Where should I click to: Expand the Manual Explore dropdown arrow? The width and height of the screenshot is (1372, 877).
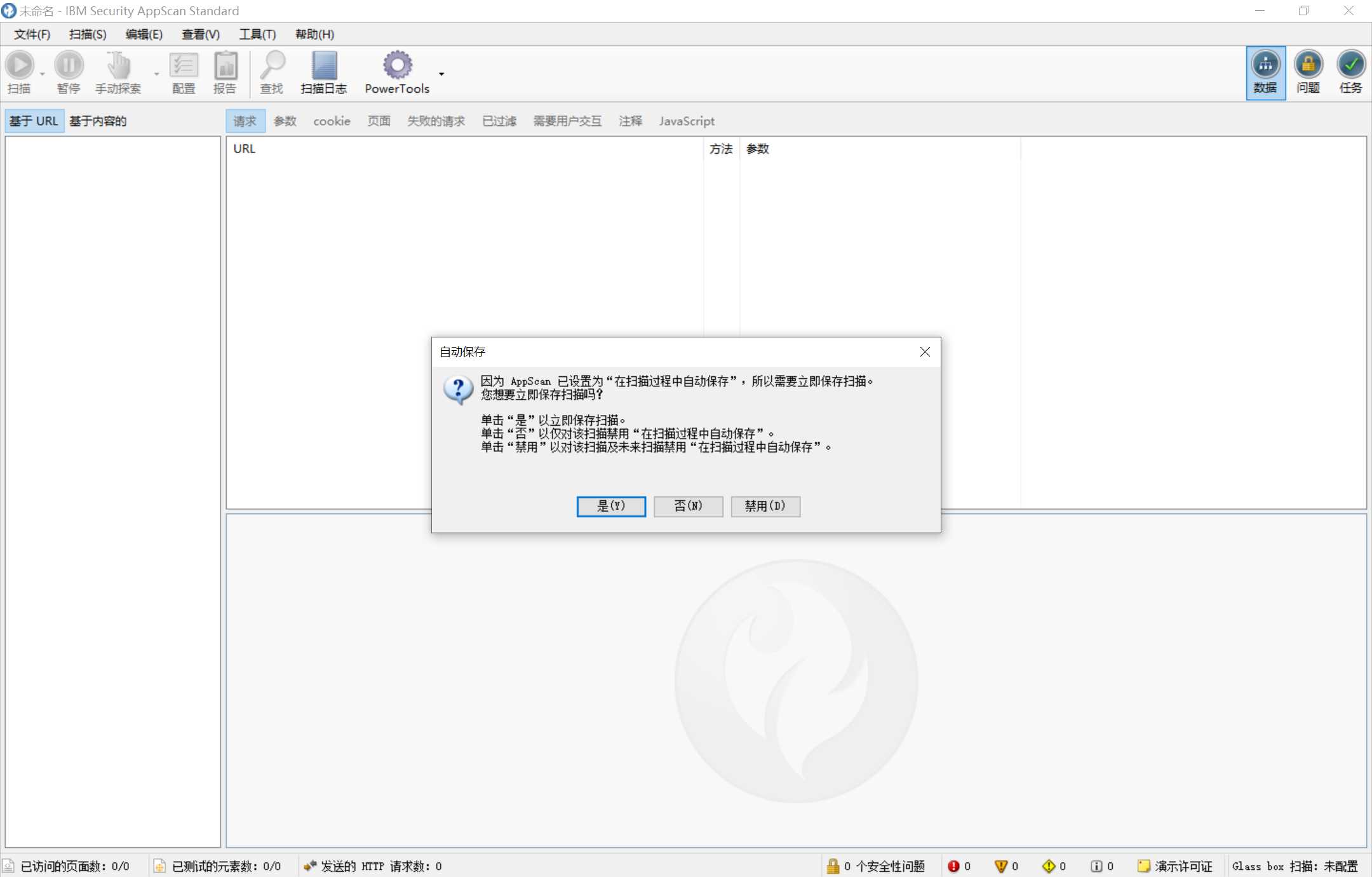pos(156,74)
